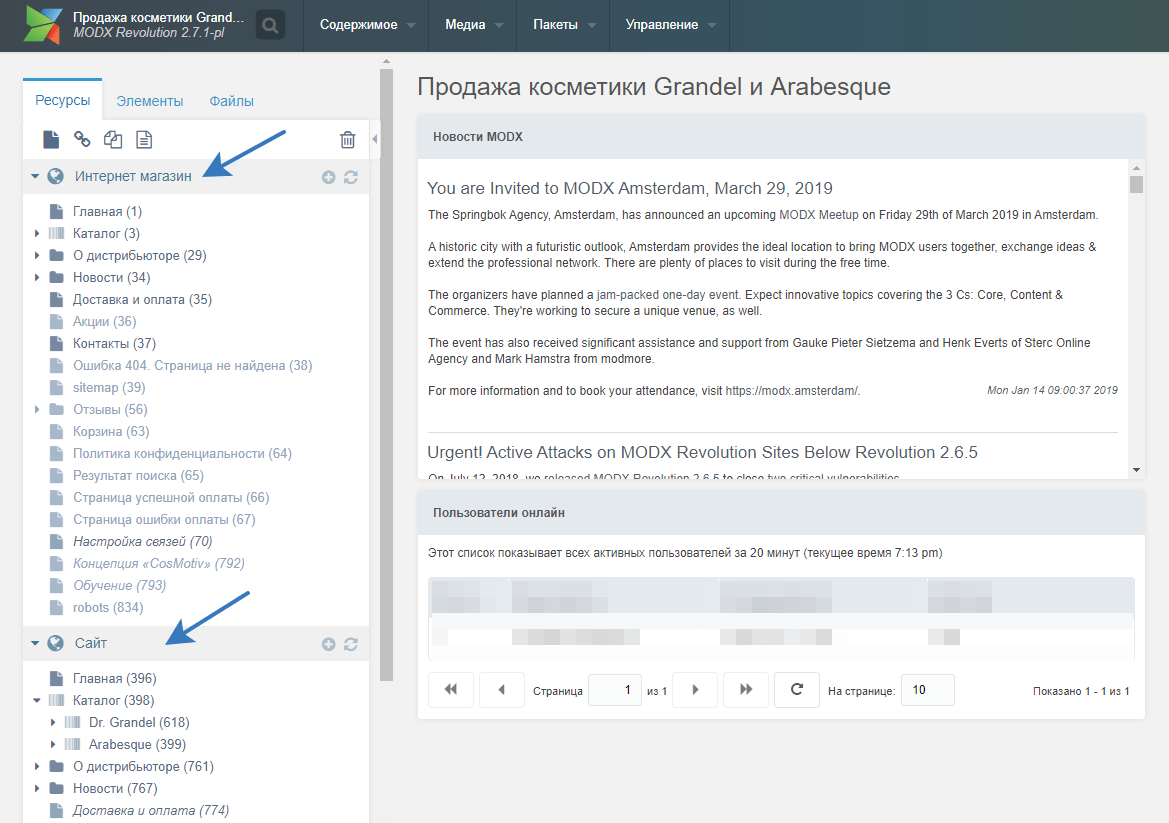The height and width of the screenshot is (823, 1169).
Task: Expand Отзывы (56) tree node
Action: click(x=37, y=409)
